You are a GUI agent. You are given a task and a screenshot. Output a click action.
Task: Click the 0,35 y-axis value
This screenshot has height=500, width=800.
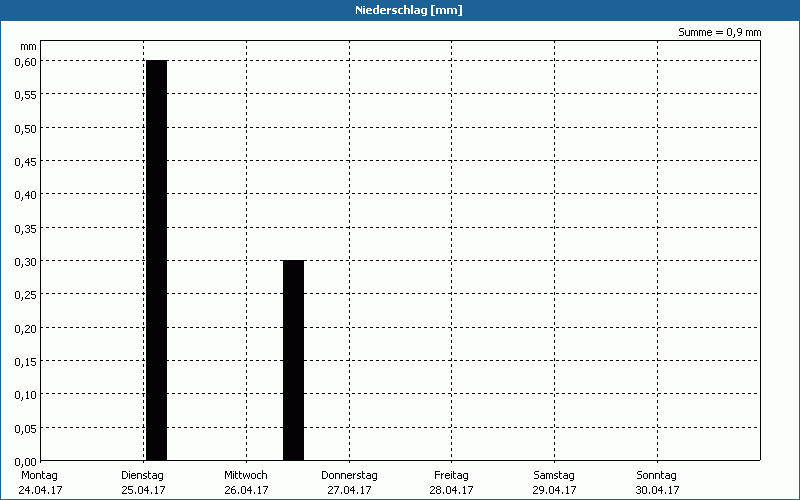[26, 229]
